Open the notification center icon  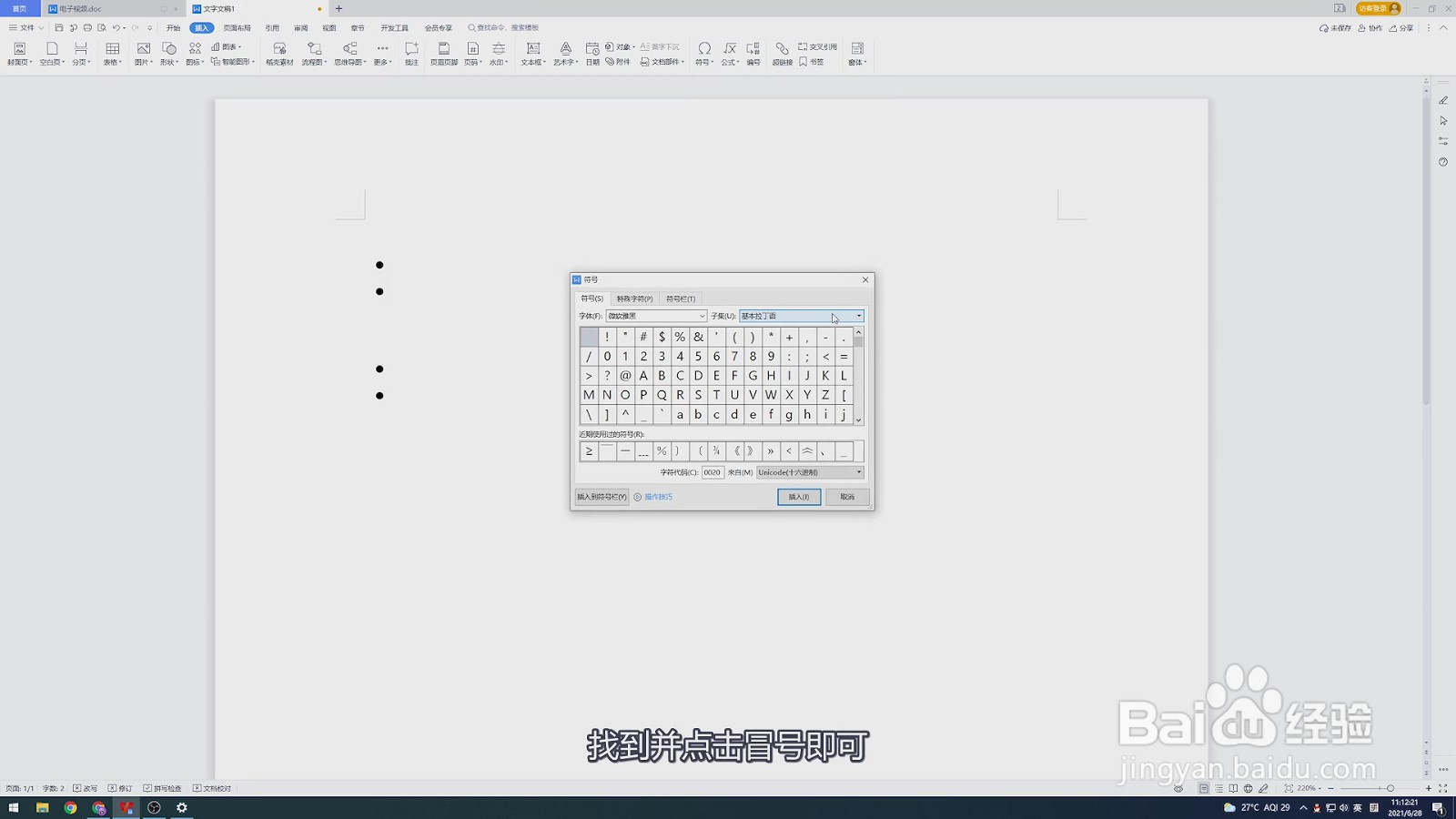click(1439, 807)
